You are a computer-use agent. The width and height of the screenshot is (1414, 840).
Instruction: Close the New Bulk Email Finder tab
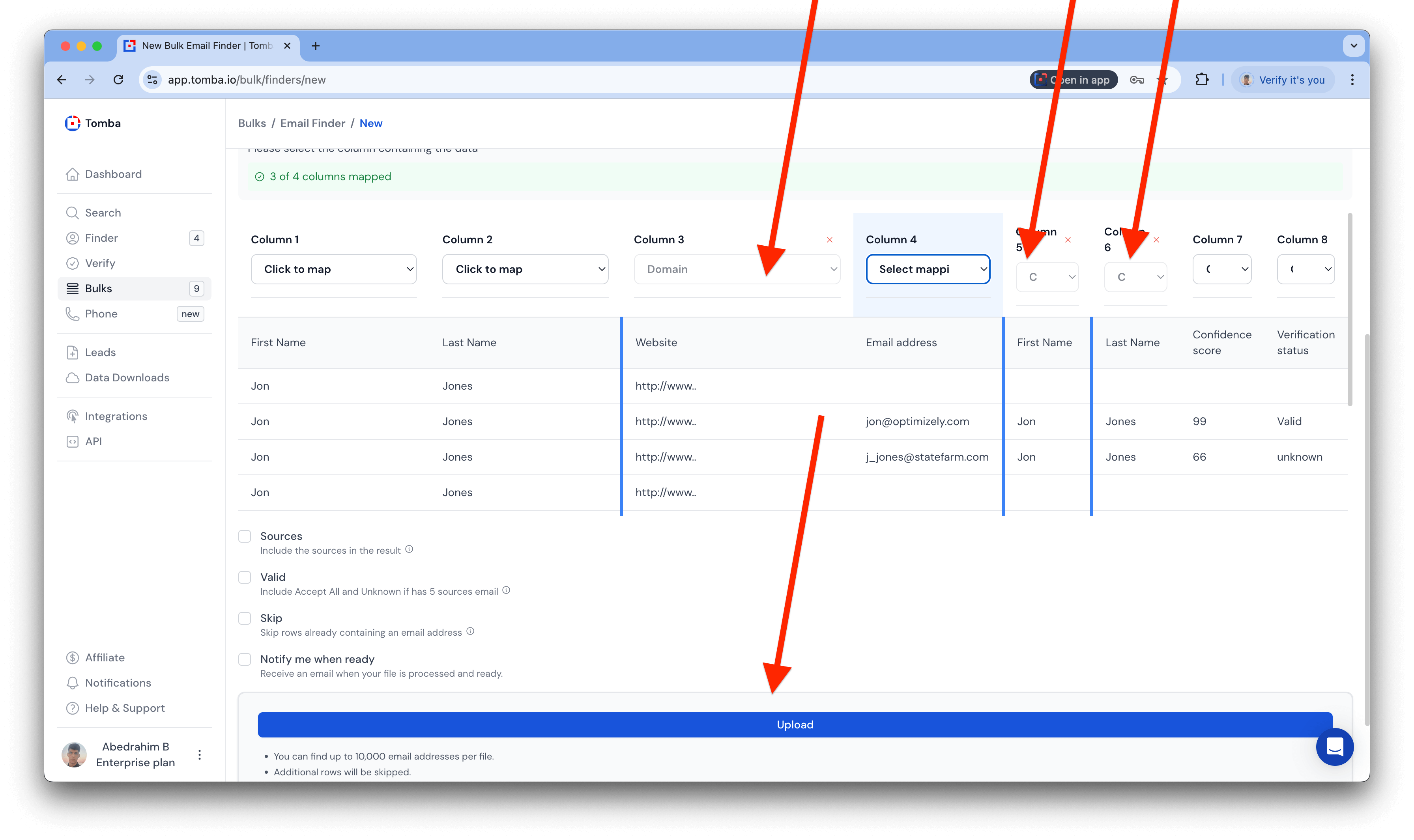pyautogui.click(x=287, y=46)
